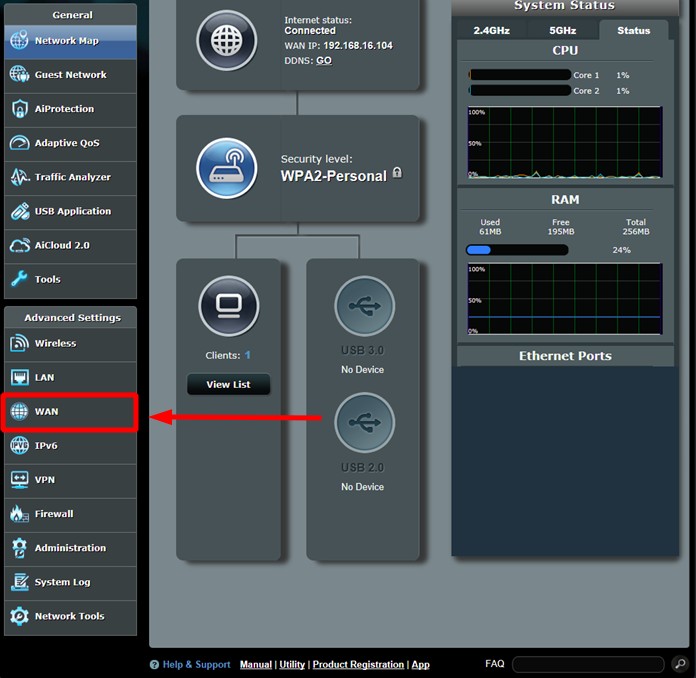Screen dimensions: 696x678
Task: Switch to the 5GHz tab
Action: [563, 30]
